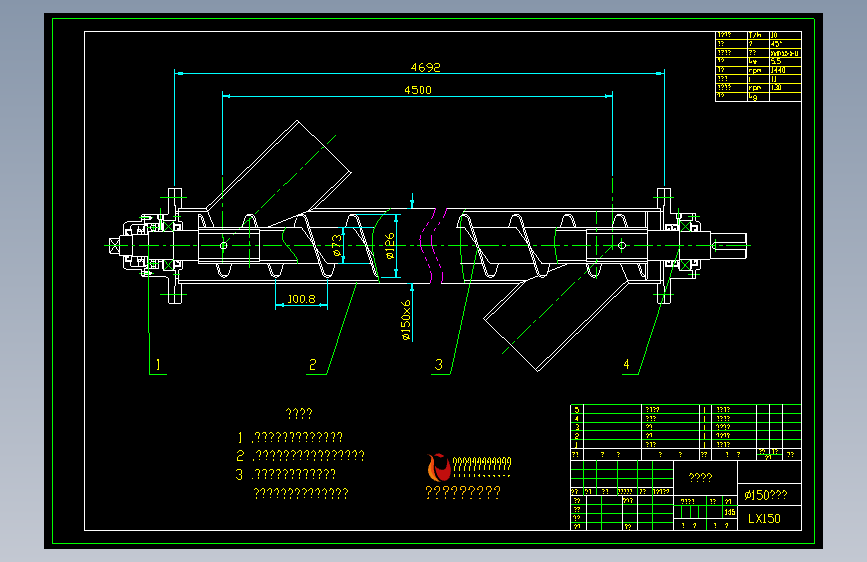Image resolution: width=867 pixels, height=562 pixels.
Task: Pick the rpm unit beside 1440
Action: click(x=755, y=70)
